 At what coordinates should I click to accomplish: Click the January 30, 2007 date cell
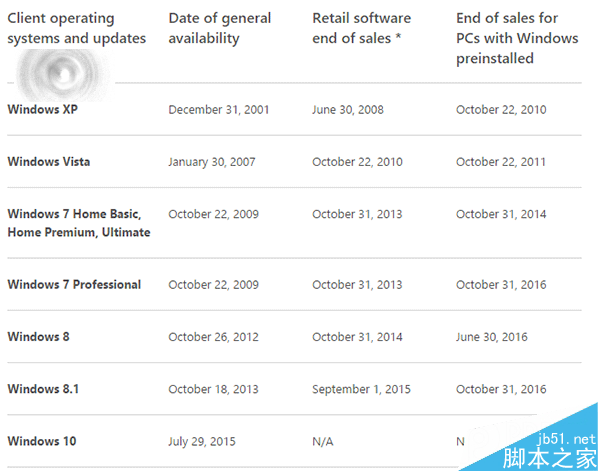(214, 162)
